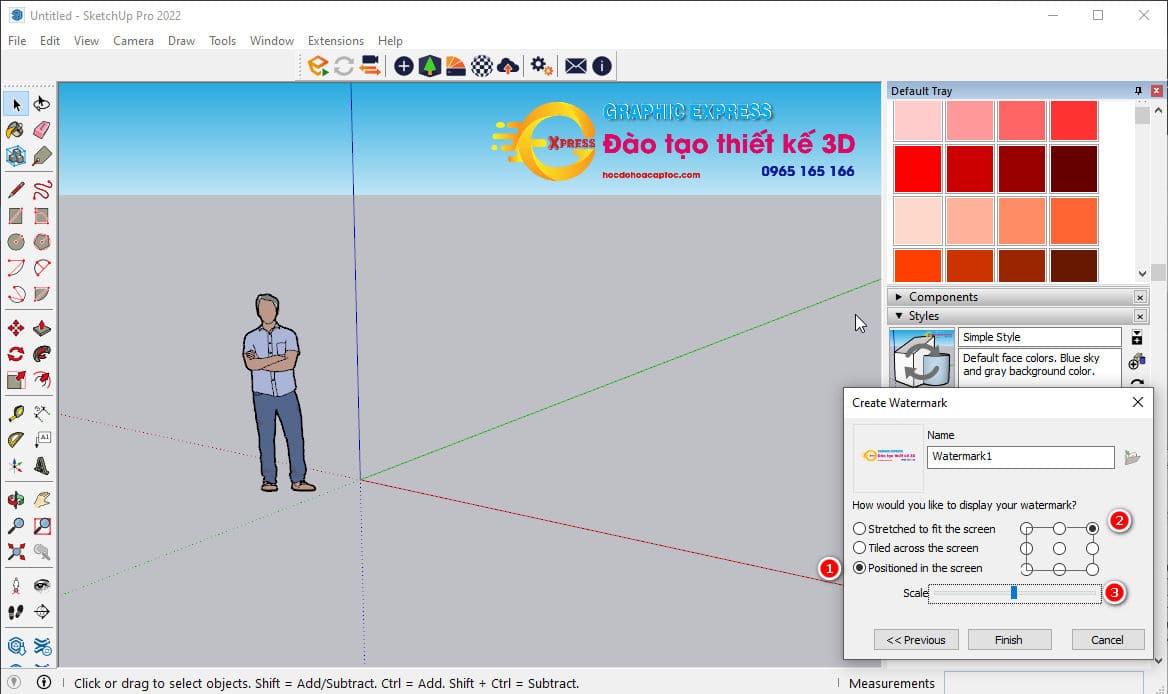This screenshot has width=1168, height=694.
Task: Open the Simple Style name combo box
Action: [1039, 336]
